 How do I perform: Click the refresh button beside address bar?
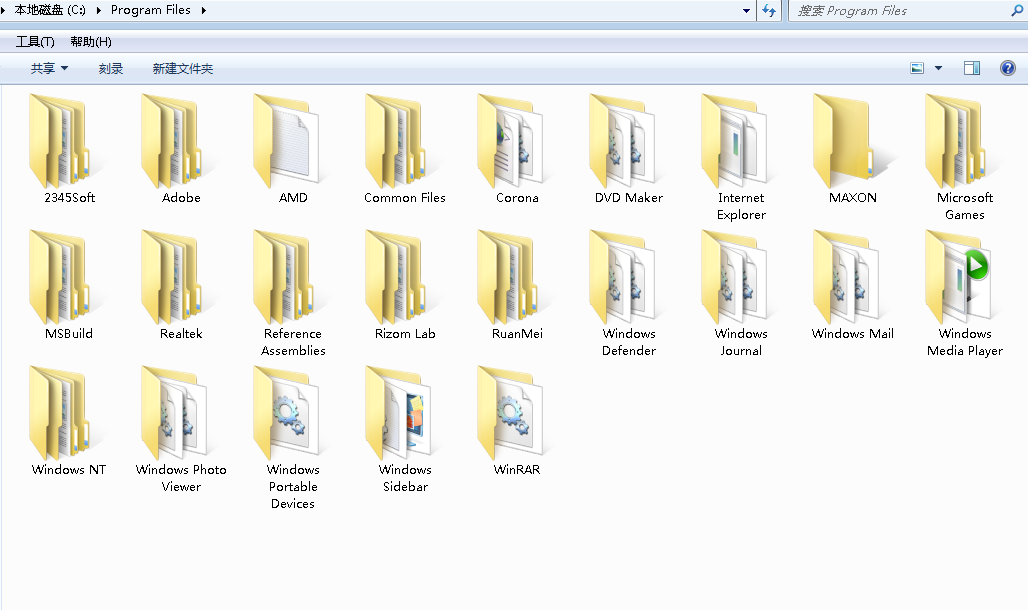point(769,10)
